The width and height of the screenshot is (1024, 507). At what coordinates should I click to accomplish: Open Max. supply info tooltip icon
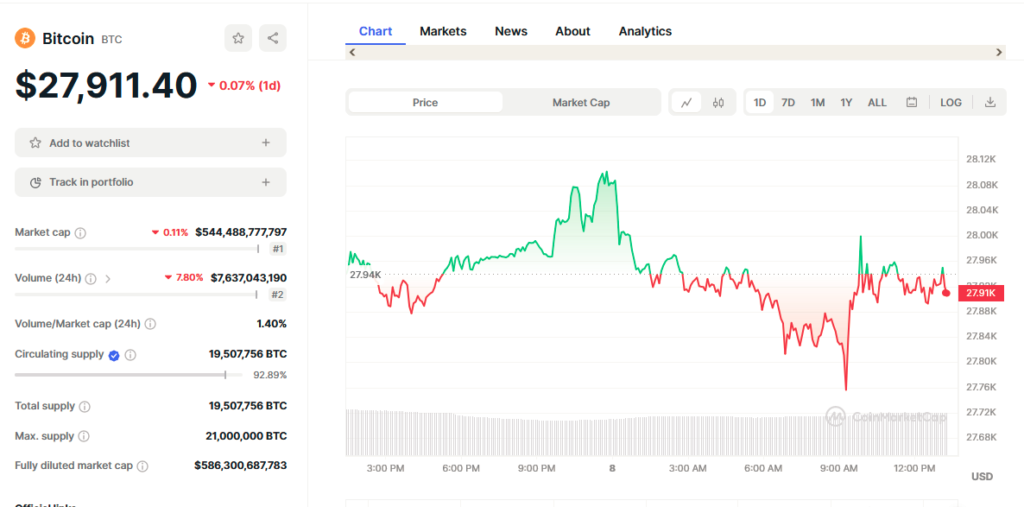(84, 436)
